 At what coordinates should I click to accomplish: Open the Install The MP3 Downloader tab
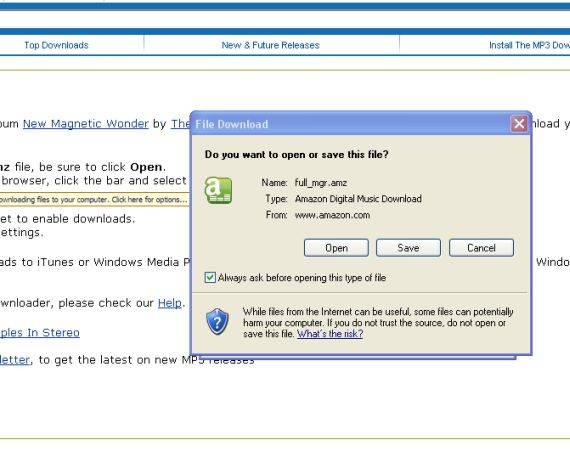pos(529,45)
